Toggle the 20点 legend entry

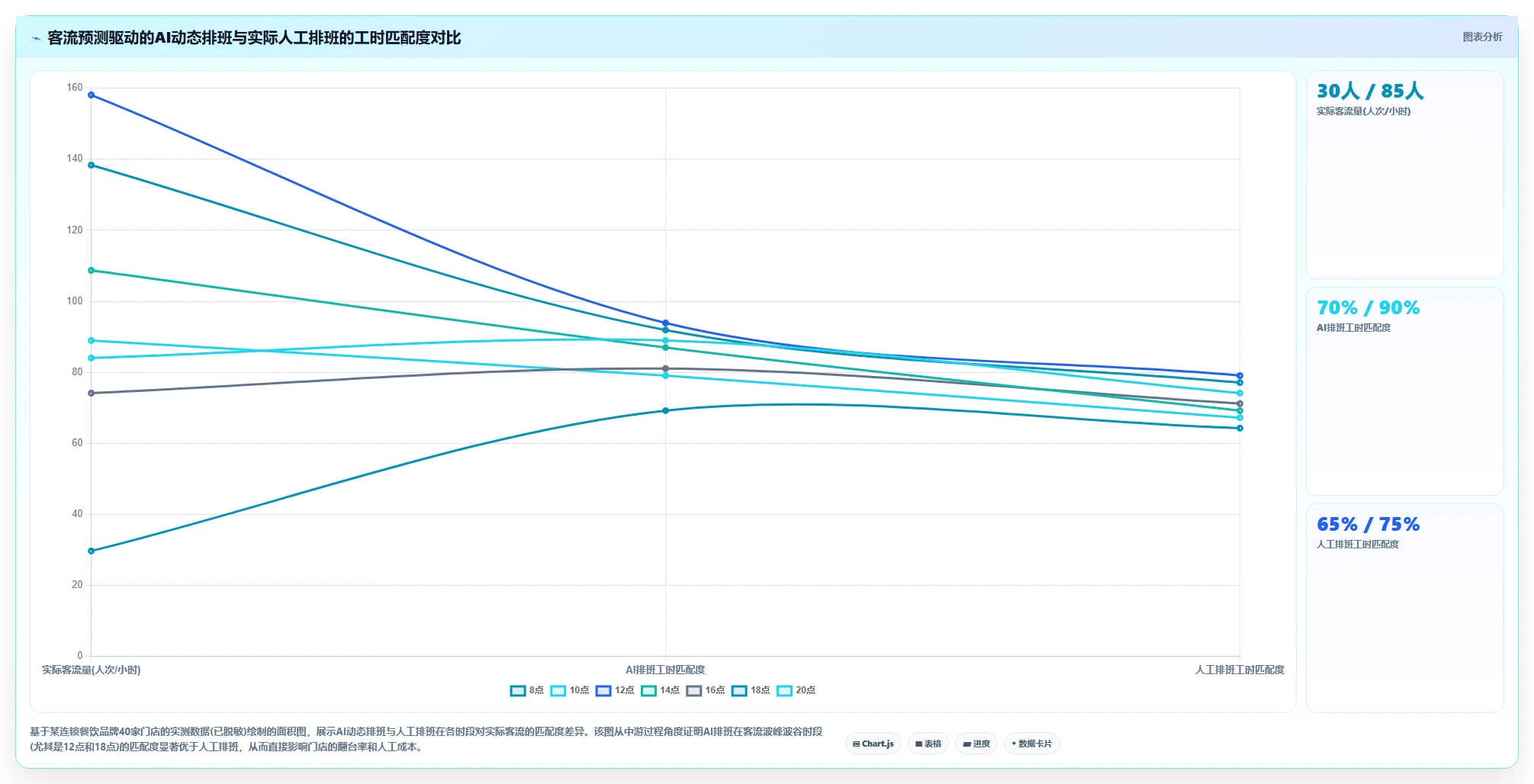(796, 690)
